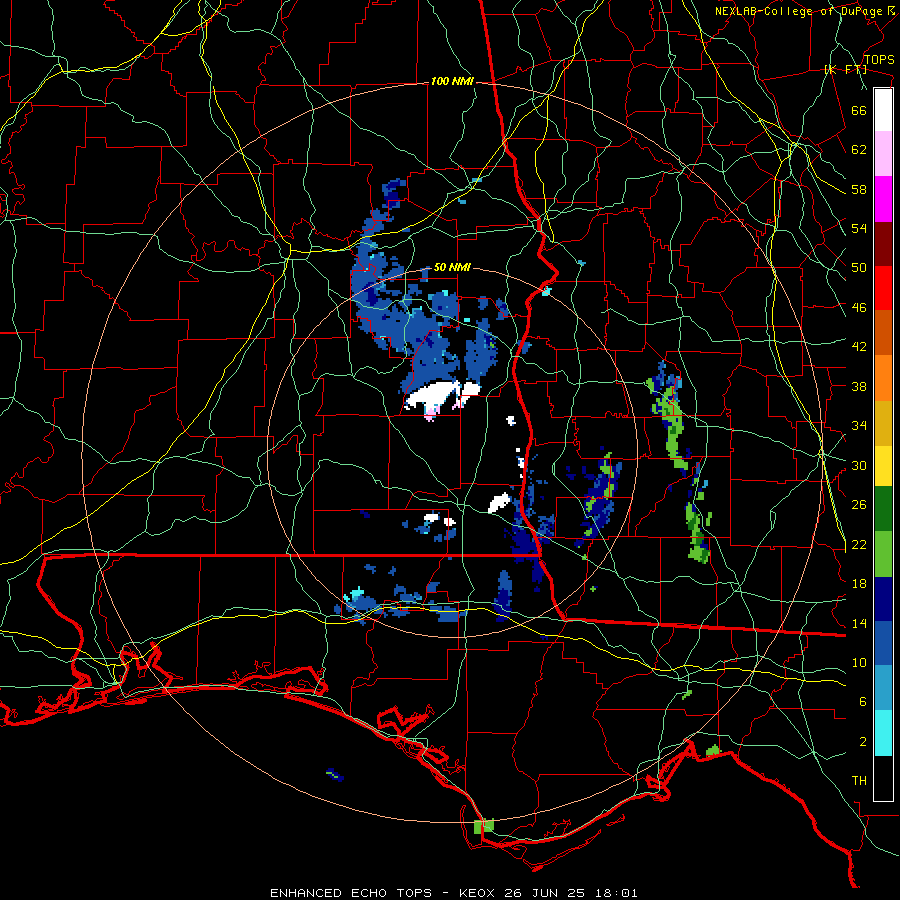The height and width of the screenshot is (900, 900).
Task: Click the '34' legend value
Action: click(859, 426)
